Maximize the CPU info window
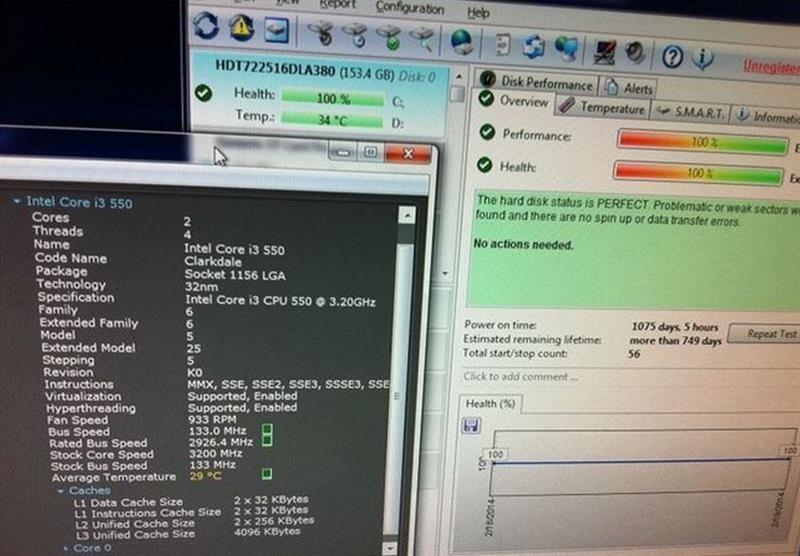 pyautogui.click(x=370, y=152)
